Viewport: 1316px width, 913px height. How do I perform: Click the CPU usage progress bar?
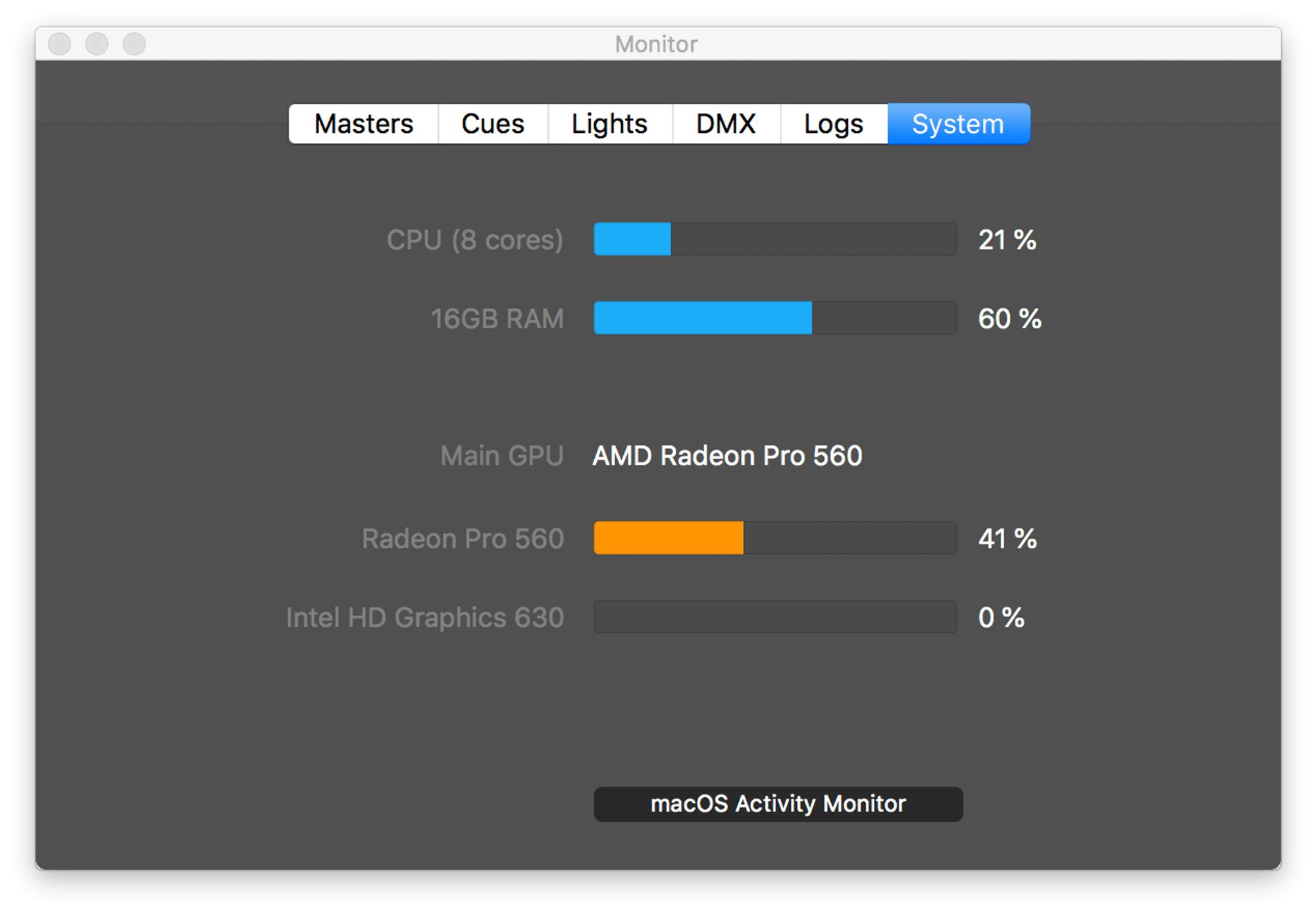tap(774, 239)
